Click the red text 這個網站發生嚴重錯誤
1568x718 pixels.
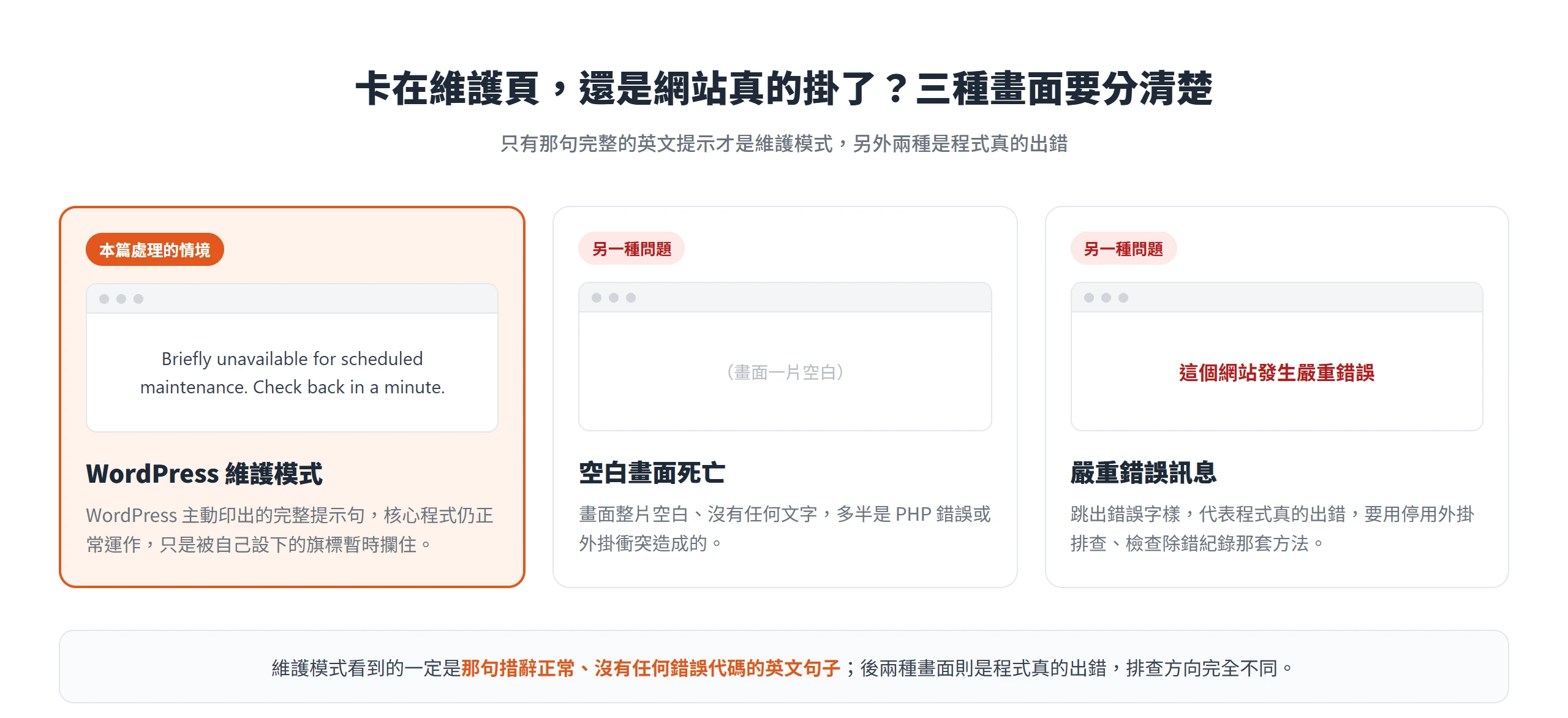1276,372
